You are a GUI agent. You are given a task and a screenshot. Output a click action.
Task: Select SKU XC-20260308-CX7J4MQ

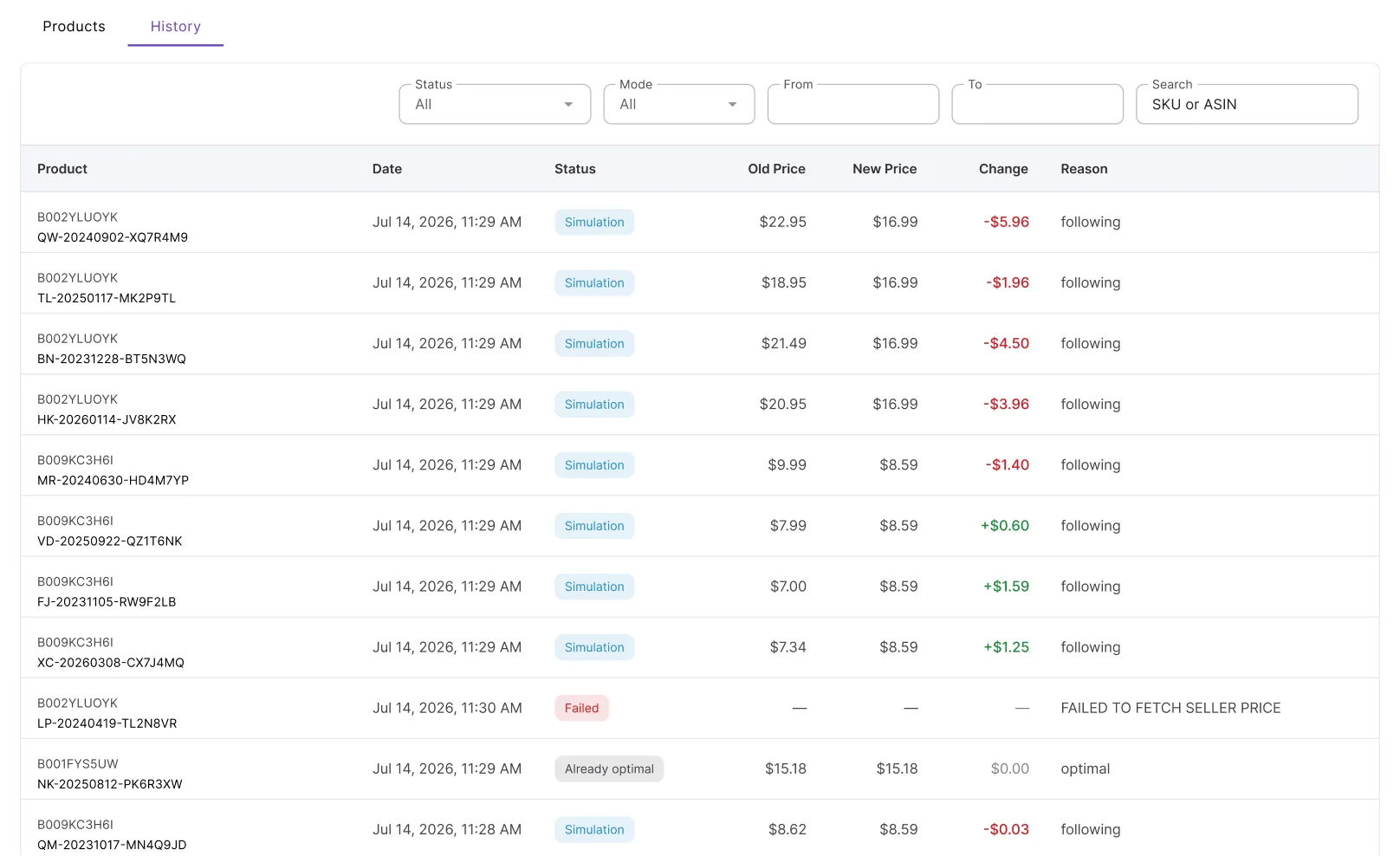coord(111,662)
